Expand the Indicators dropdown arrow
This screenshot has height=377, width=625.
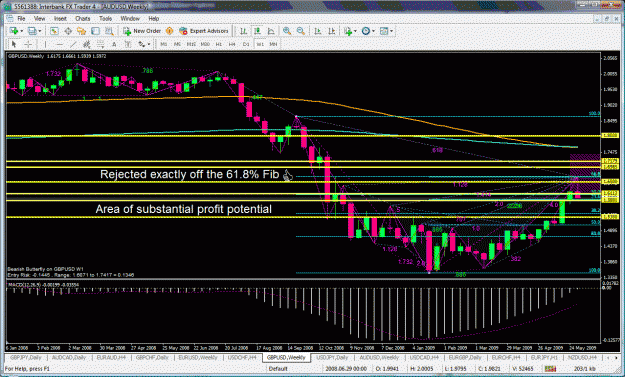355,31
